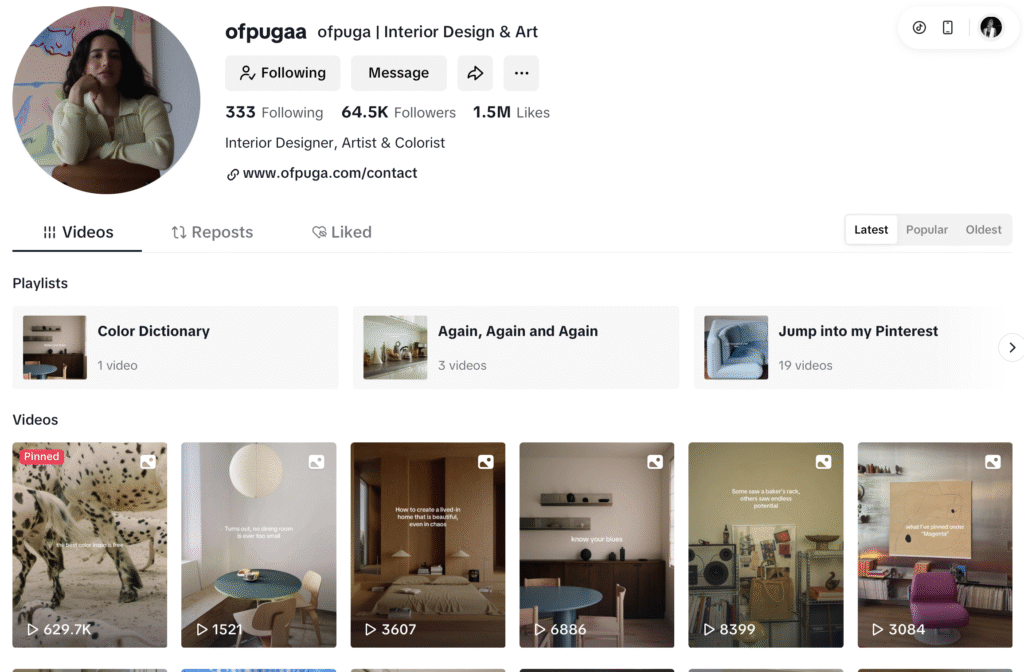This screenshot has height=672, width=1024.
Task: Click the share arrow icon button
Action: click(x=475, y=73)
